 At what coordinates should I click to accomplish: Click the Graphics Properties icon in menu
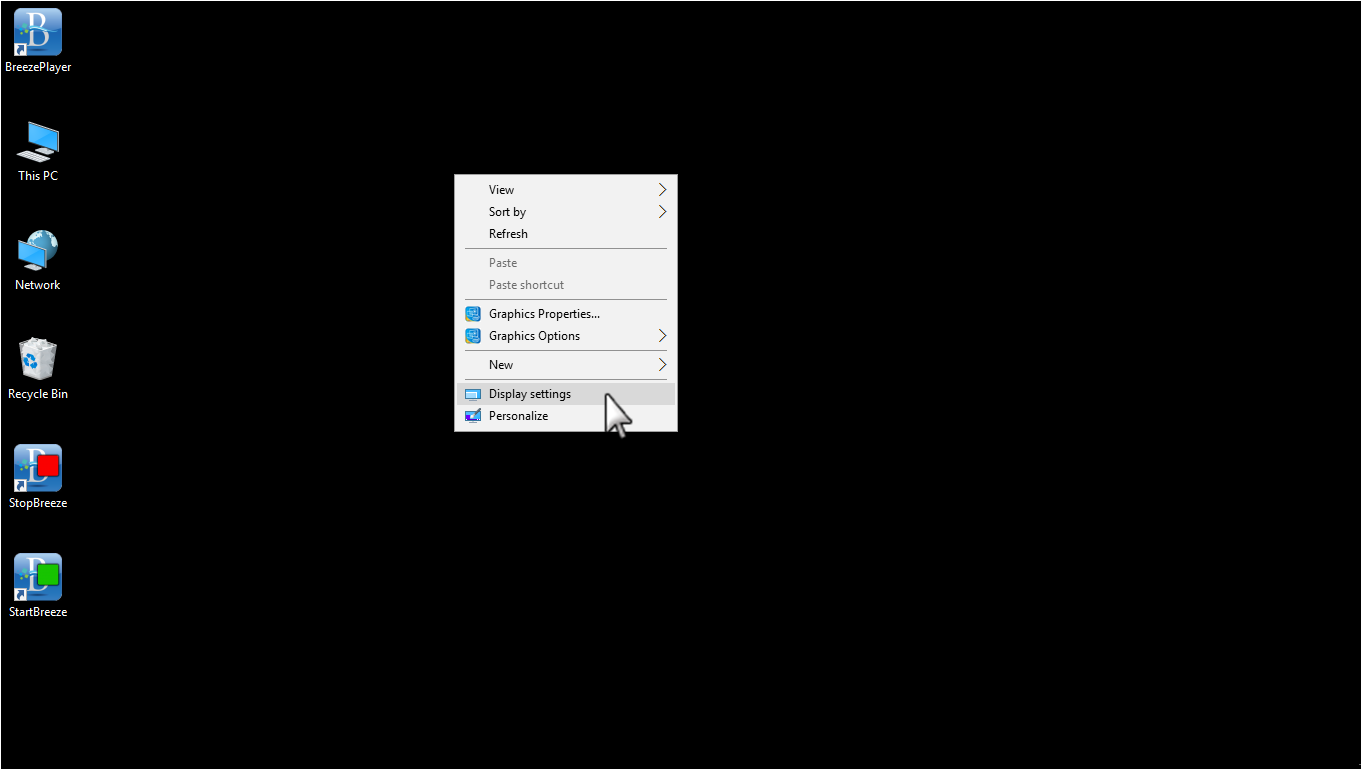[473, 314]
